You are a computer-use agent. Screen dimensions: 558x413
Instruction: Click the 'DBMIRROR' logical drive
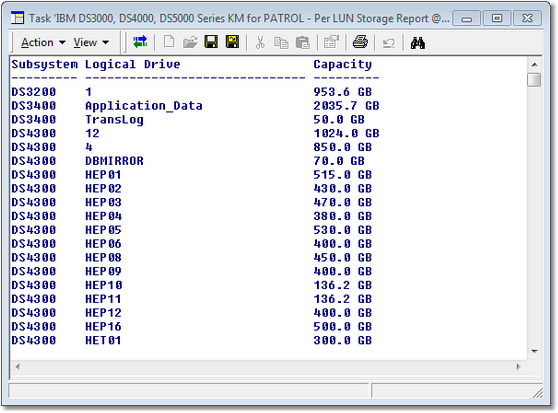tap(114, 161)
